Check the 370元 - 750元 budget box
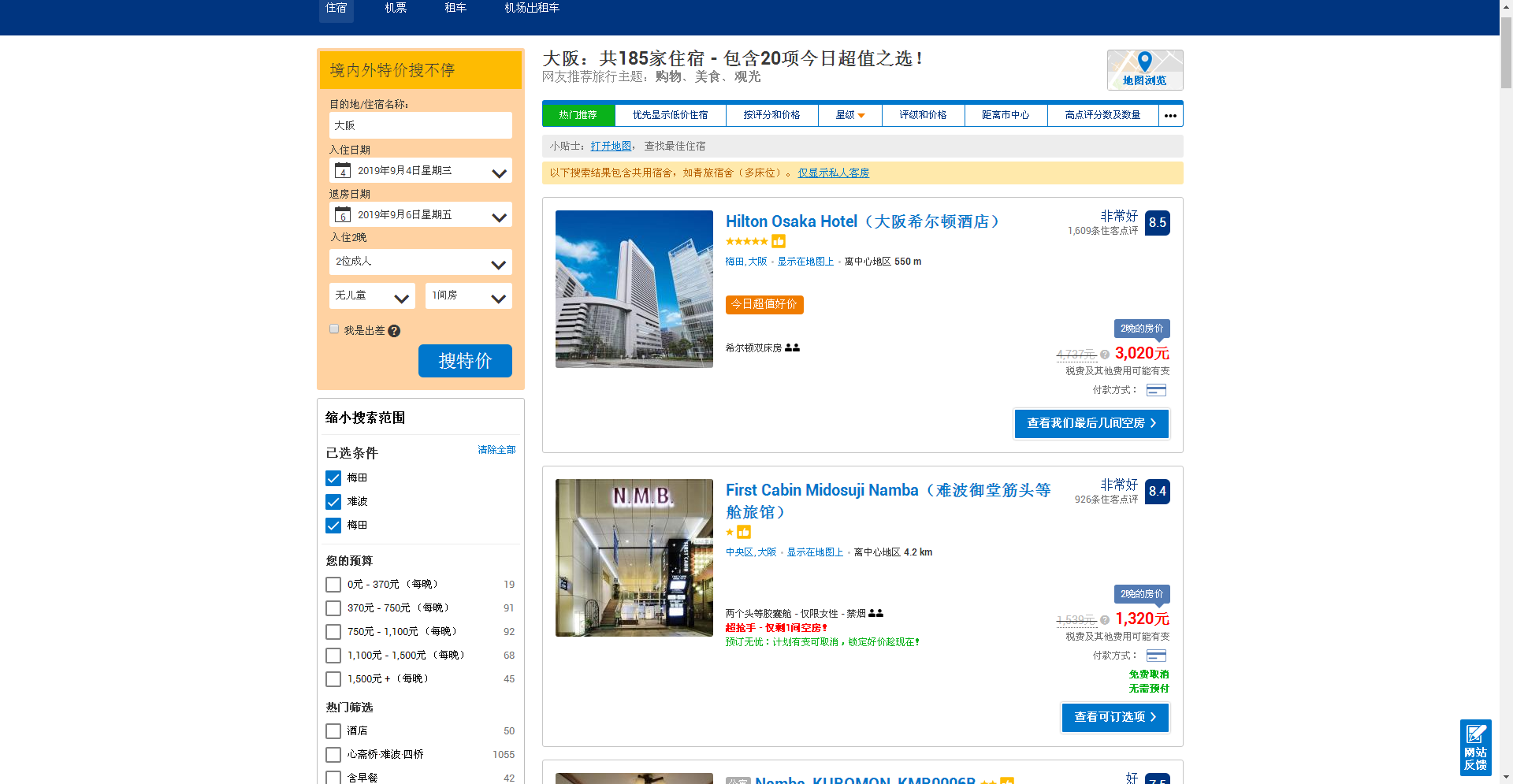Screen dimensions: 1513x784 (x=333, y=608)
